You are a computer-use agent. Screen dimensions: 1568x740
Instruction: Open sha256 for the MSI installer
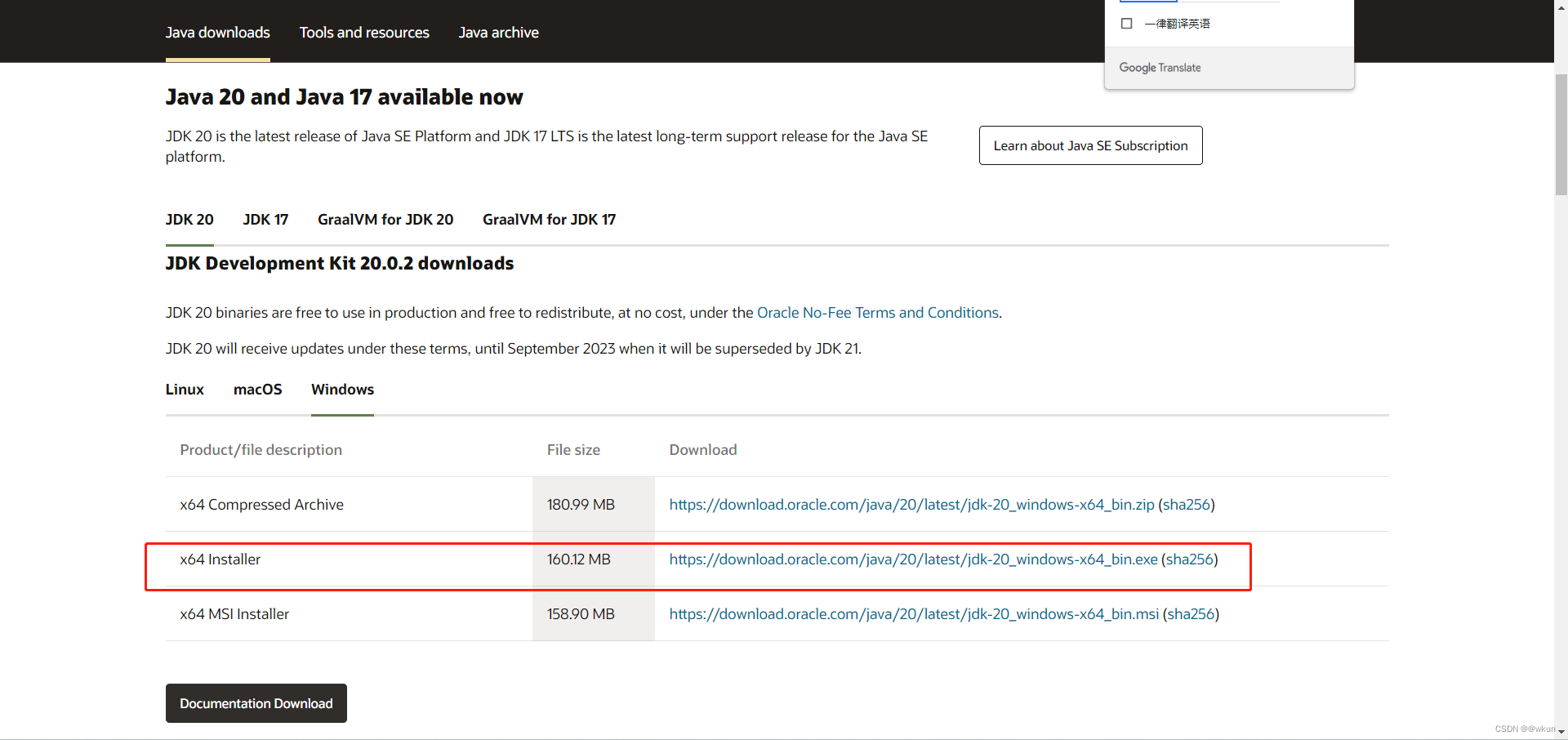click(x=1191, y=614)
